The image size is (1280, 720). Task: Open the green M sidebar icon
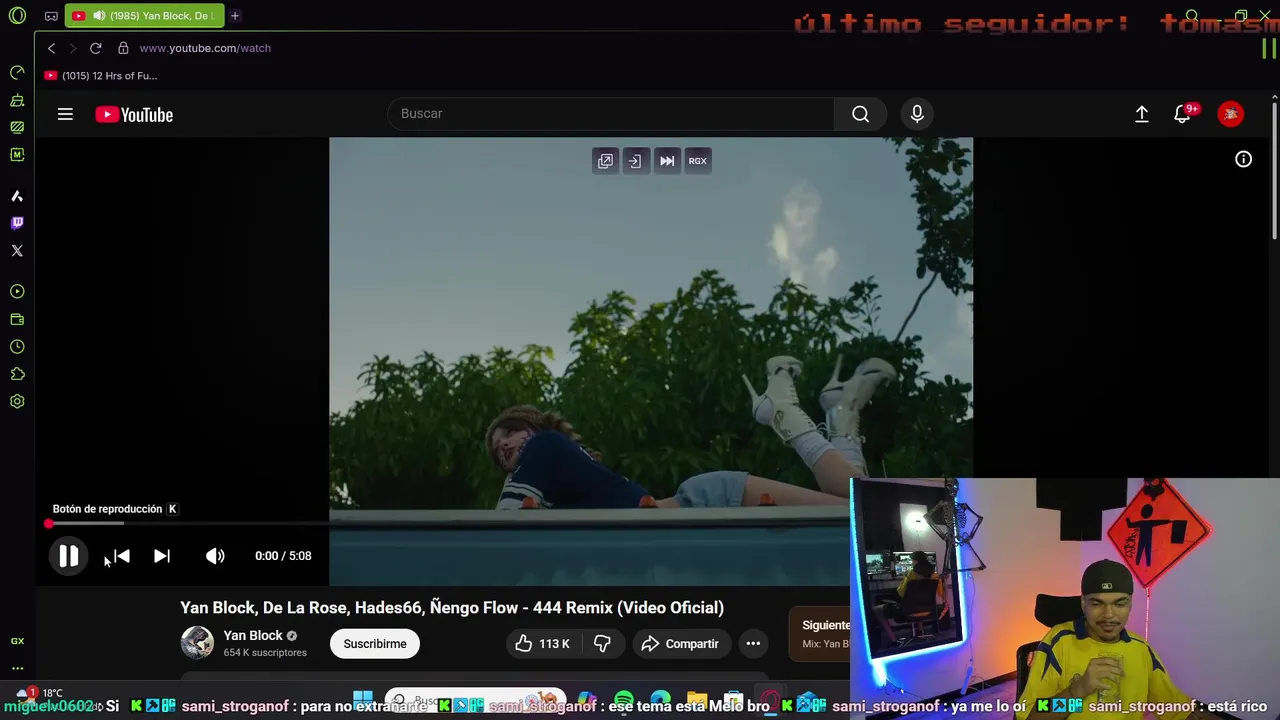pyautogui.click(x=17, y=155)
